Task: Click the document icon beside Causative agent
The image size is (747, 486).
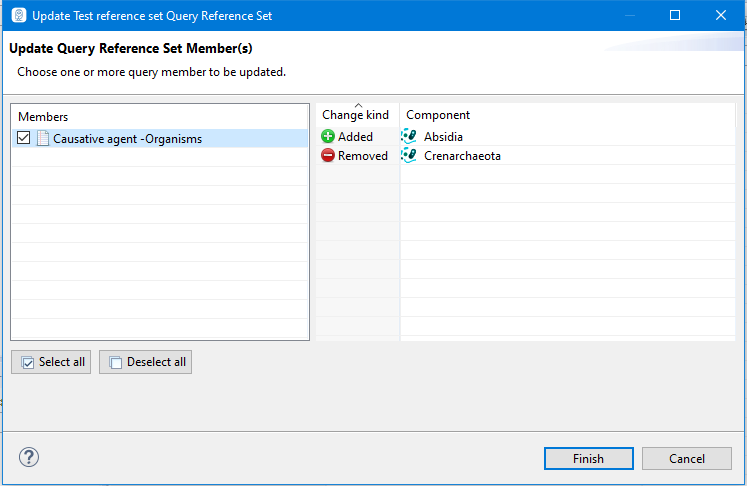Action: 43,139
